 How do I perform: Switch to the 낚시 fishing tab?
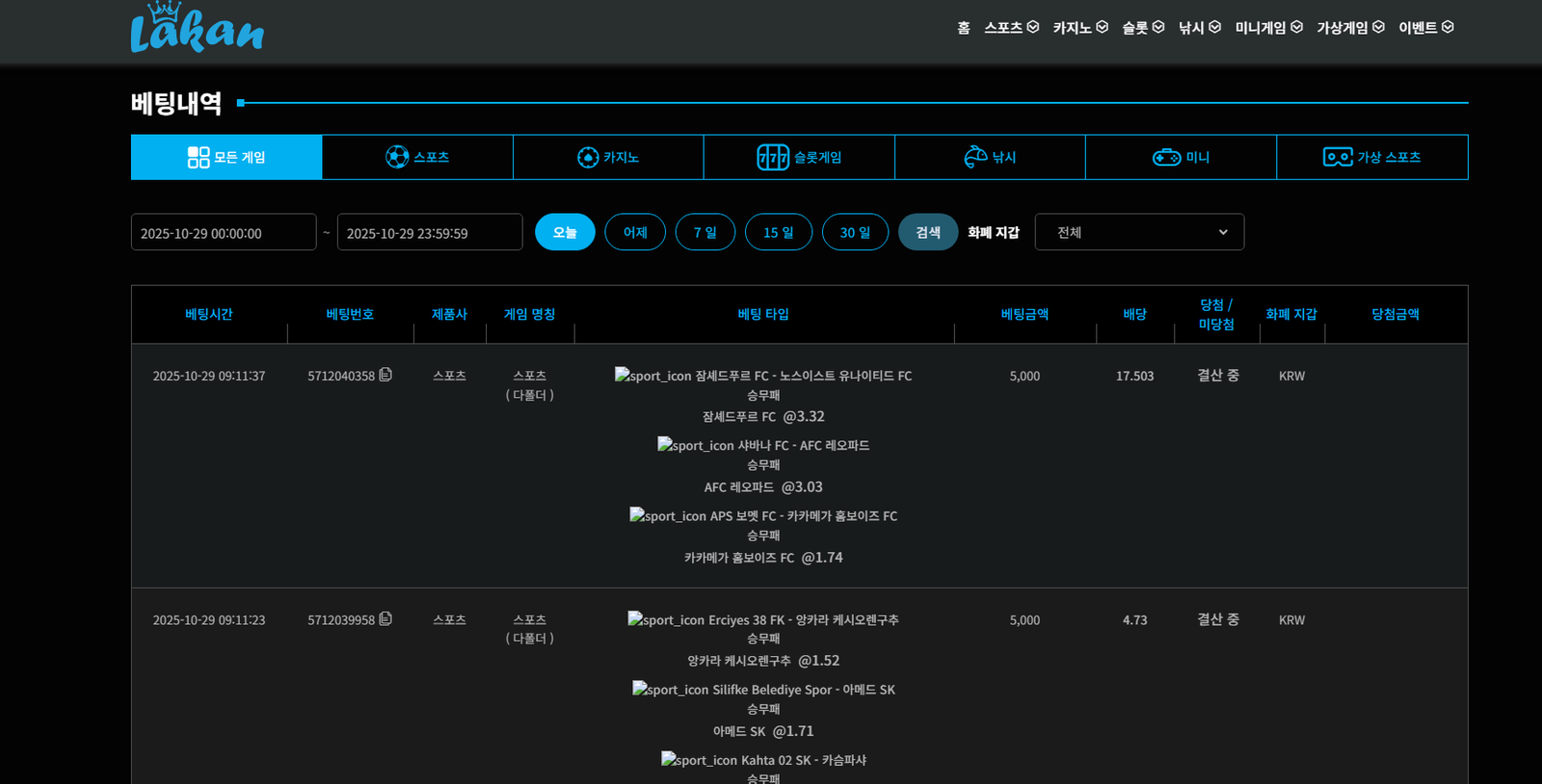(x=990, y=157)
